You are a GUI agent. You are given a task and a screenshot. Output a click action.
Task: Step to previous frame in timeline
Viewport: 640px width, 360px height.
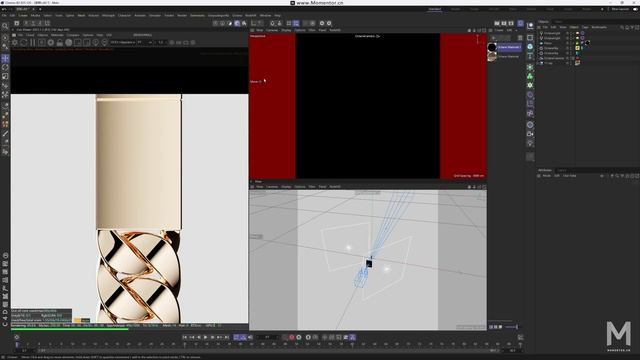pos(198,337)
